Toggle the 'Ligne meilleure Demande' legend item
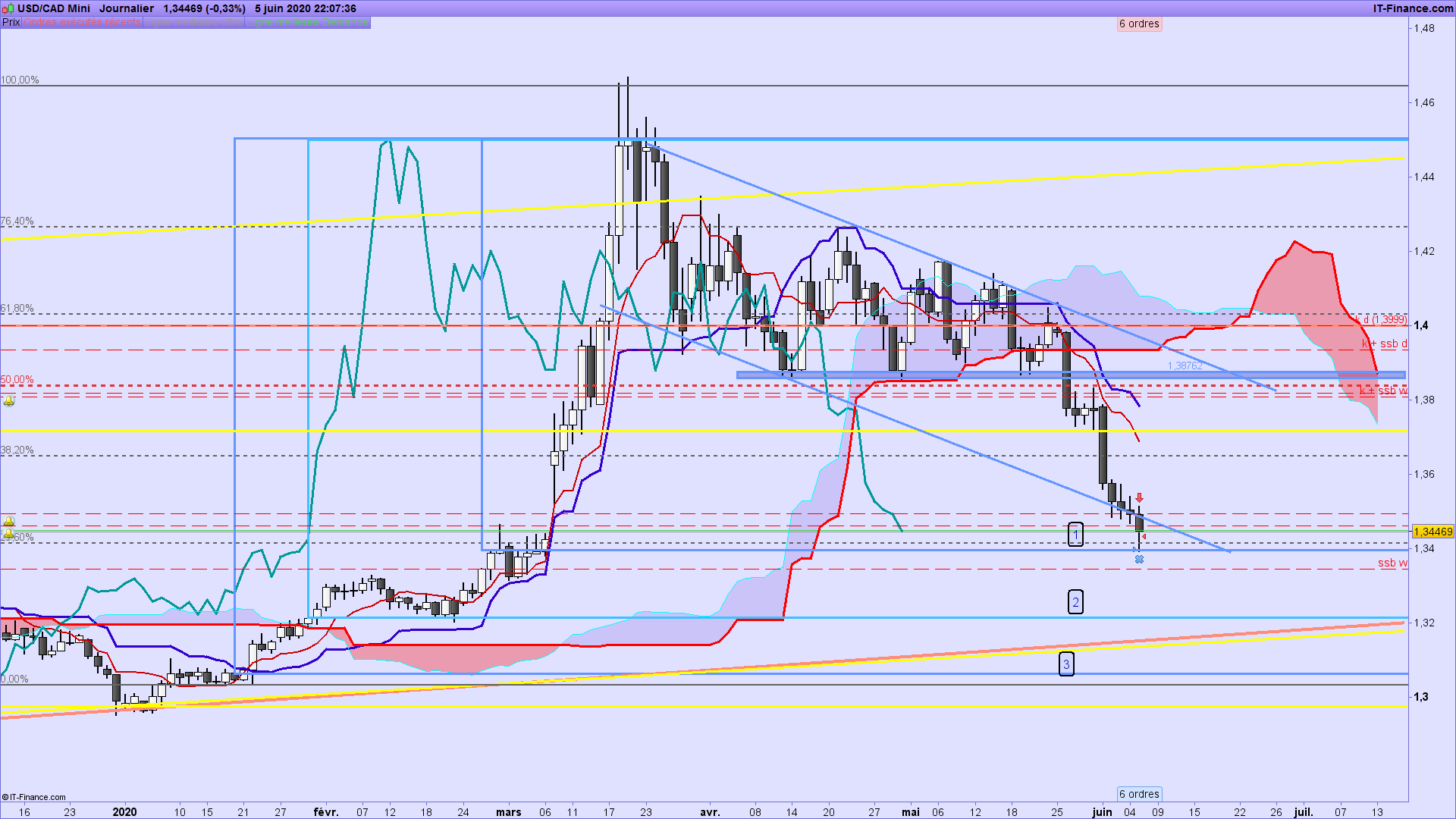 pyautogui.click(x=306, y=22)
